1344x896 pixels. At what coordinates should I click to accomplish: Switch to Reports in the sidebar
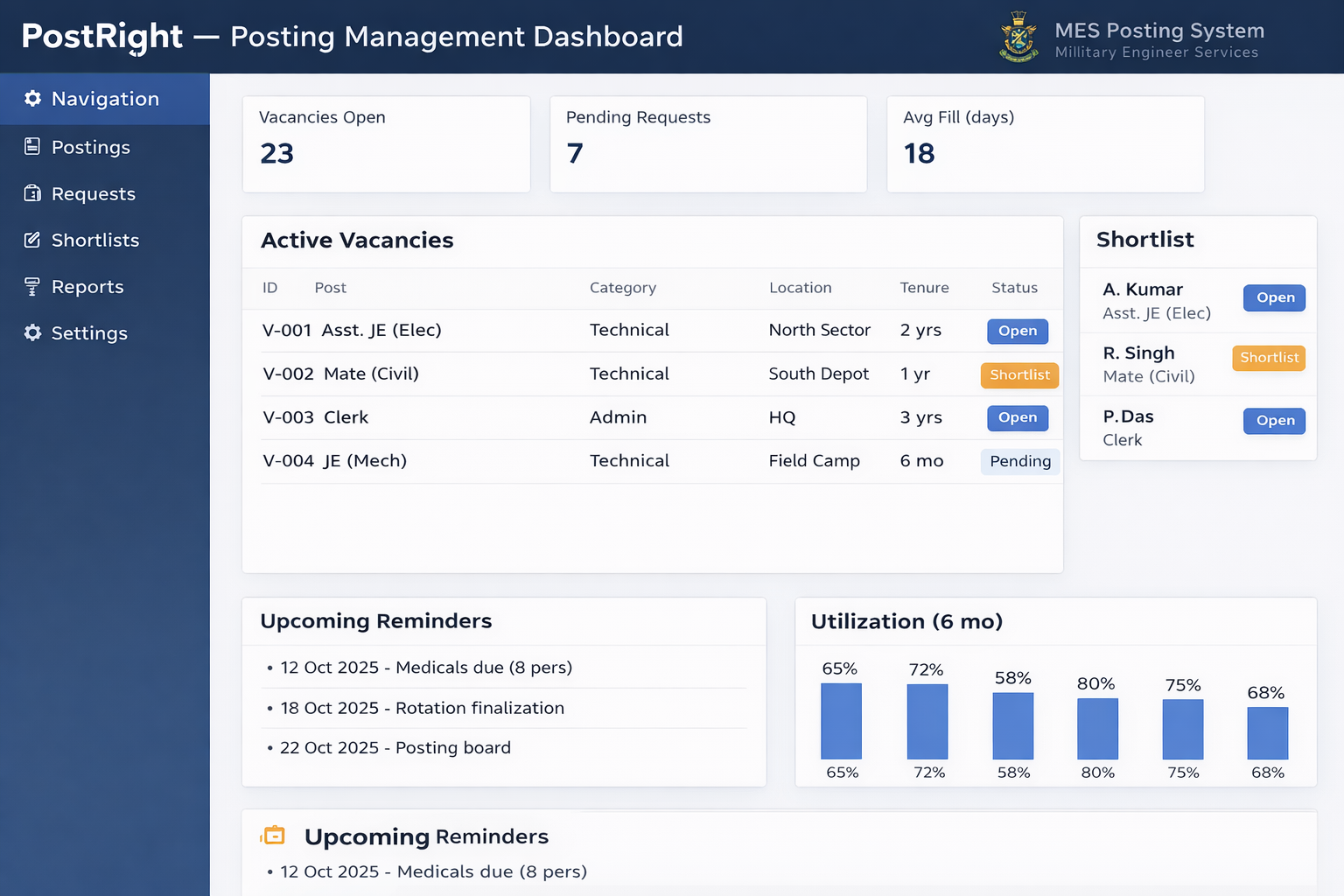click(87, 286)
